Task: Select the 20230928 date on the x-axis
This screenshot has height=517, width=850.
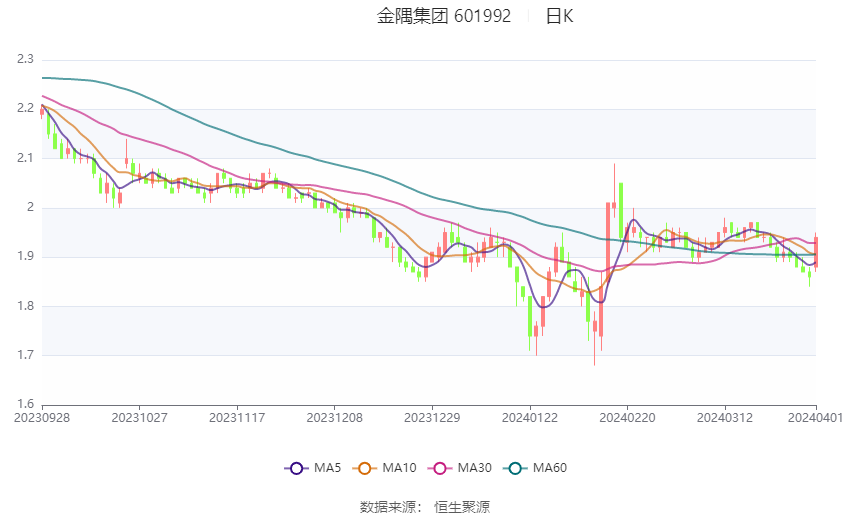Action: tap(42, 416)
